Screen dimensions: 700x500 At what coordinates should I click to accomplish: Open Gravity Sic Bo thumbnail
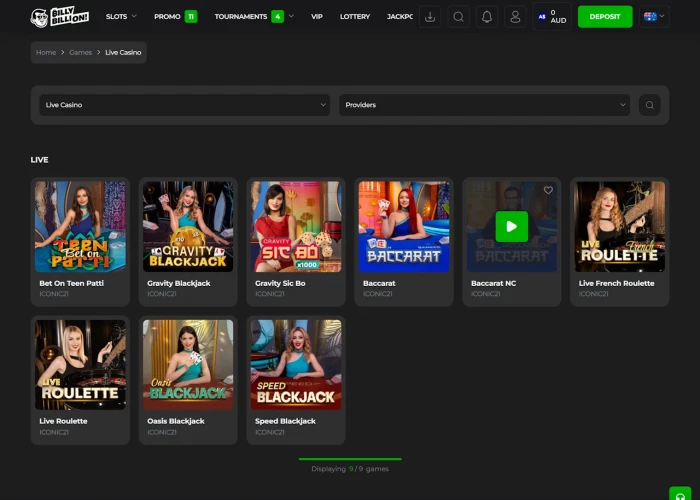coord(296,226)
